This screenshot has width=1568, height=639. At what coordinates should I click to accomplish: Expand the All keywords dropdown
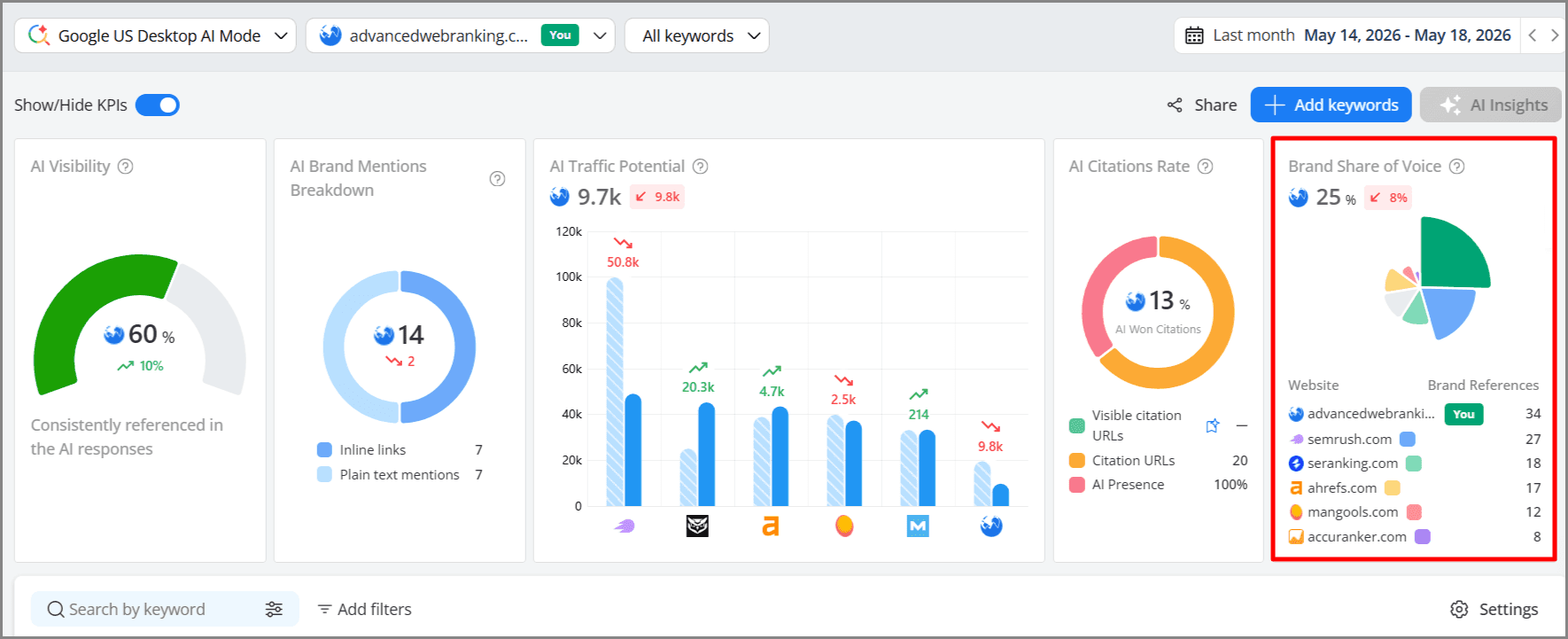pyautogui.click(x=696, y=35)
